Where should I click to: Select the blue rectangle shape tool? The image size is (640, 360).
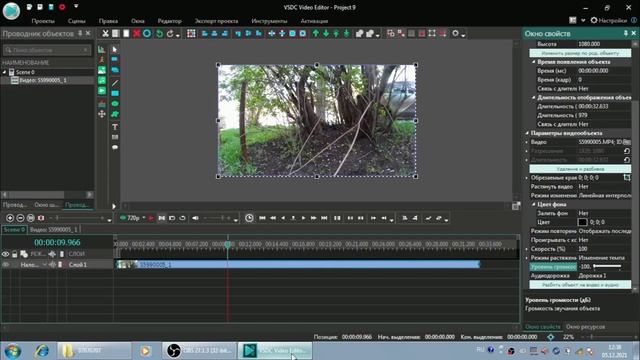[x=115, y=93]
